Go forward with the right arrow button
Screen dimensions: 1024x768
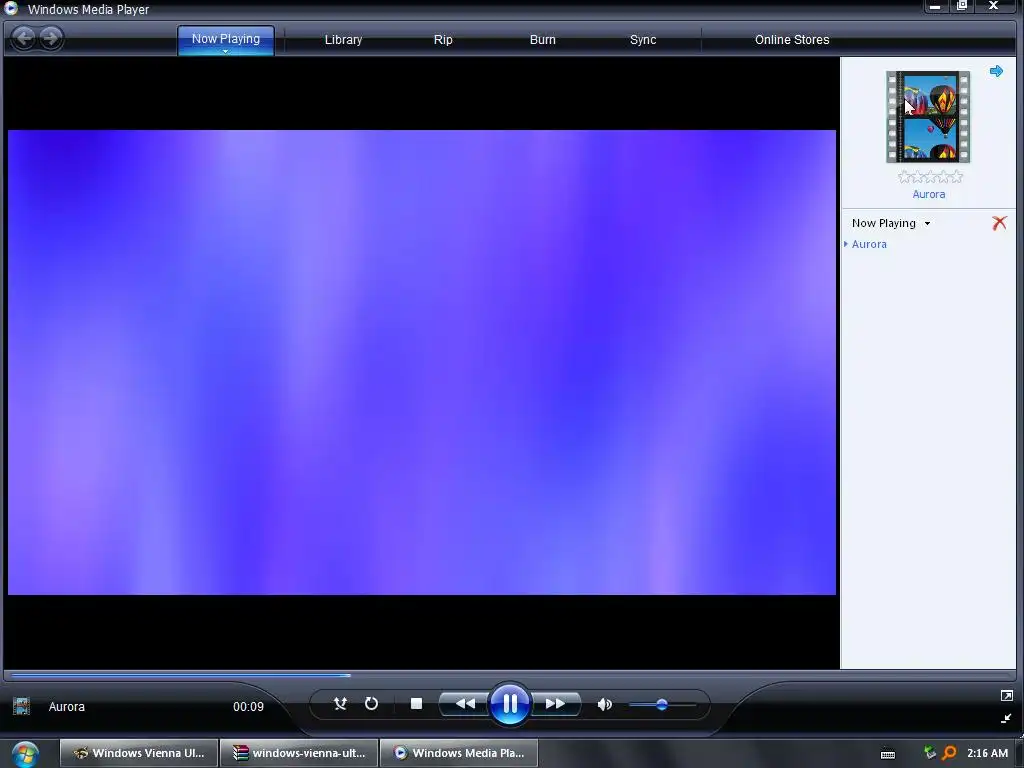point(50,38)
